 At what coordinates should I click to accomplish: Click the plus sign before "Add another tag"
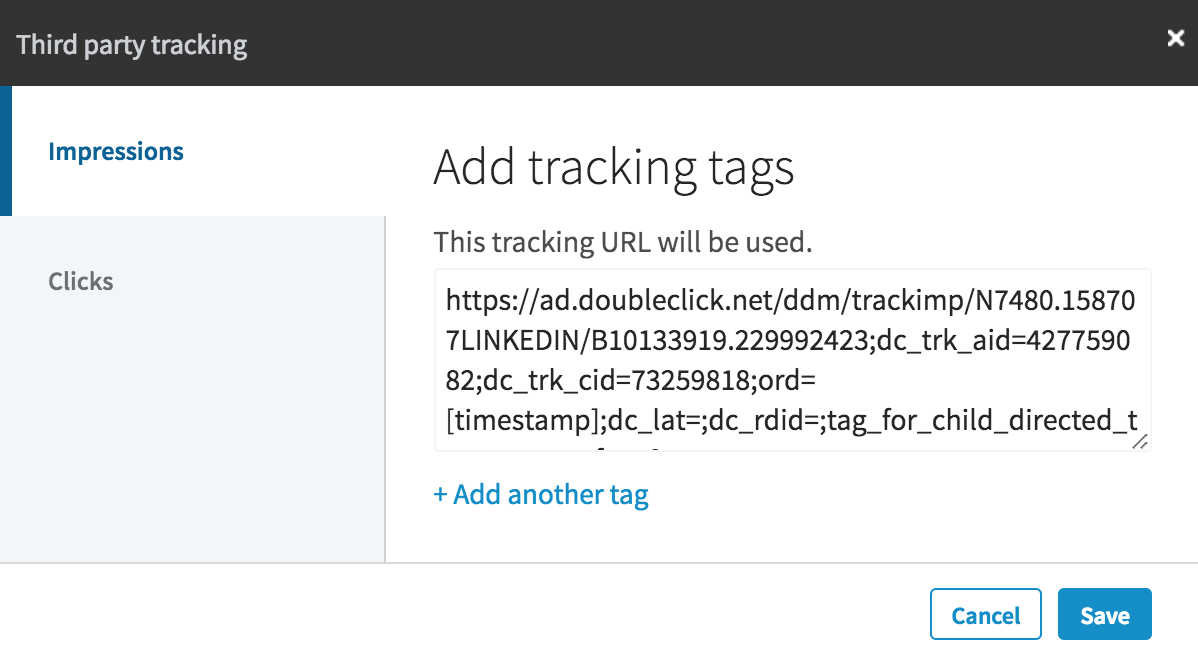(x=440, y=495)
